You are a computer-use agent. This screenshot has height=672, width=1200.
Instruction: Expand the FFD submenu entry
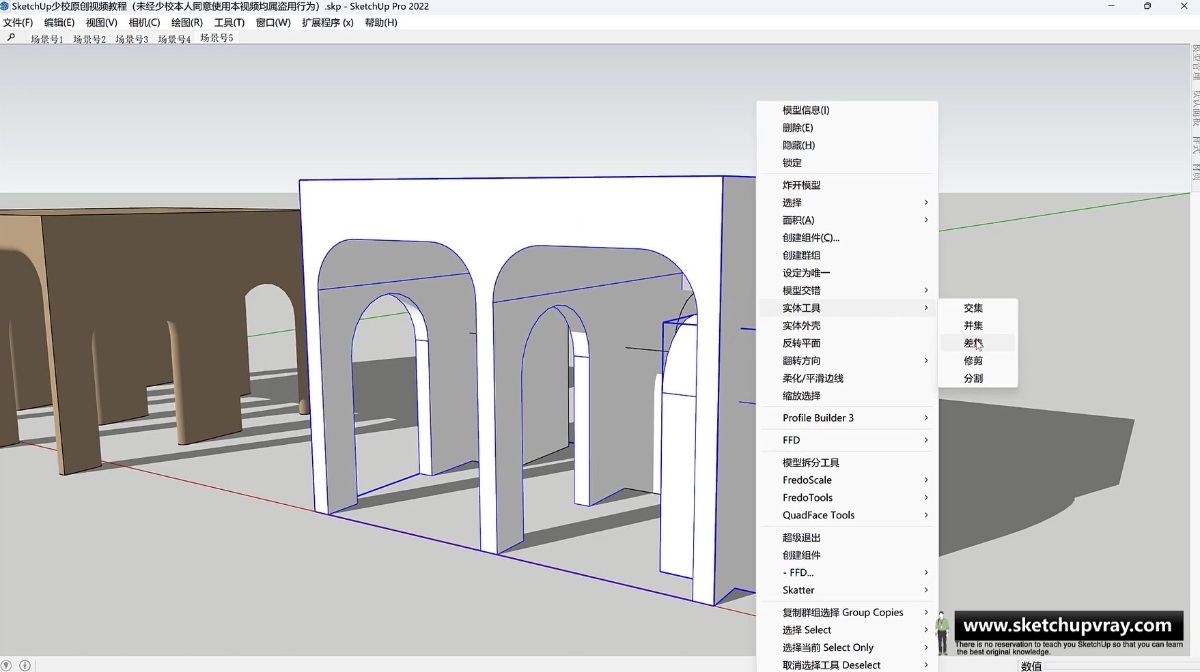point(847,440)
